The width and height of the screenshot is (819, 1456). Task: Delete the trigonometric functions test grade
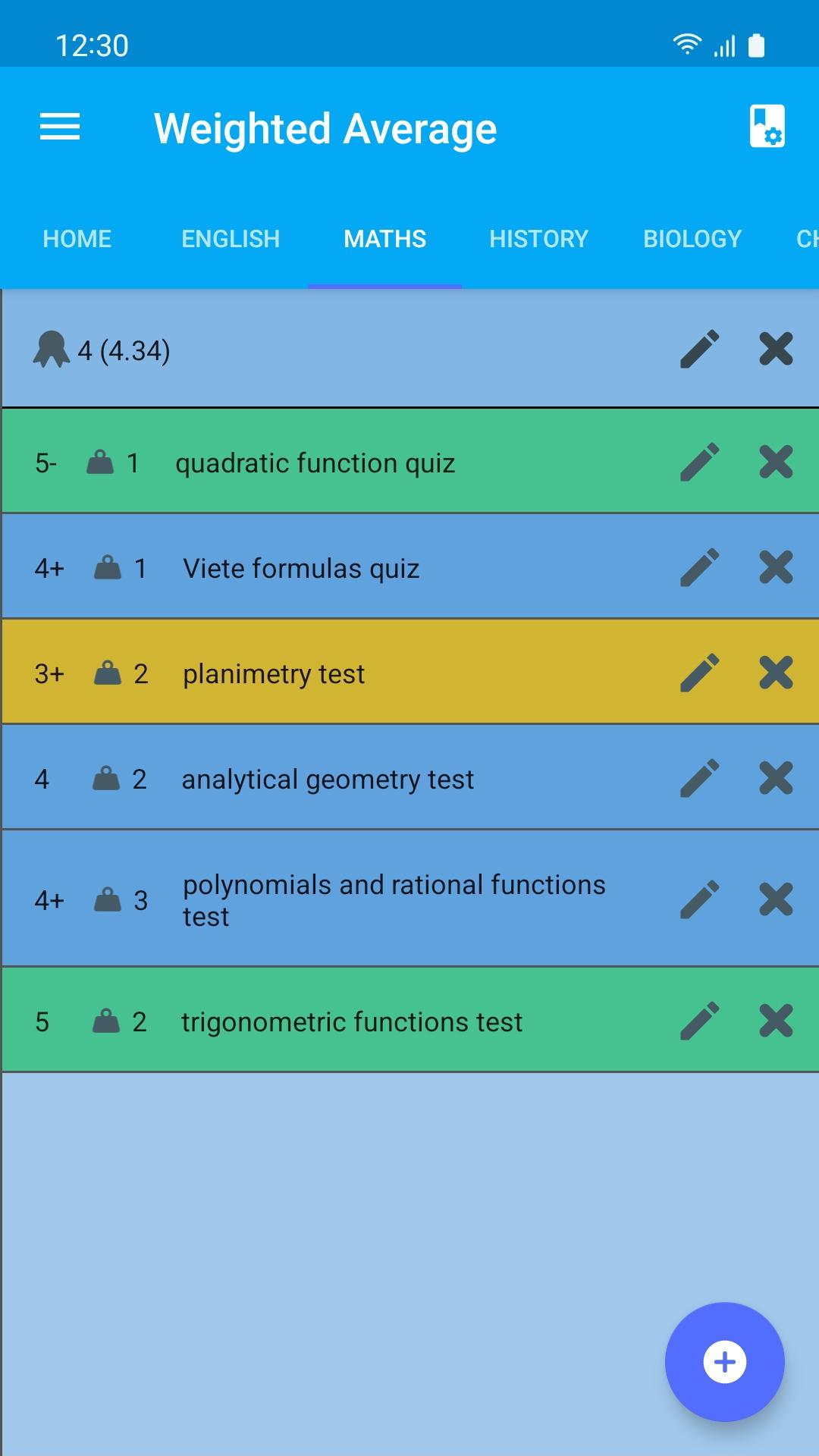click(776, 1021)
